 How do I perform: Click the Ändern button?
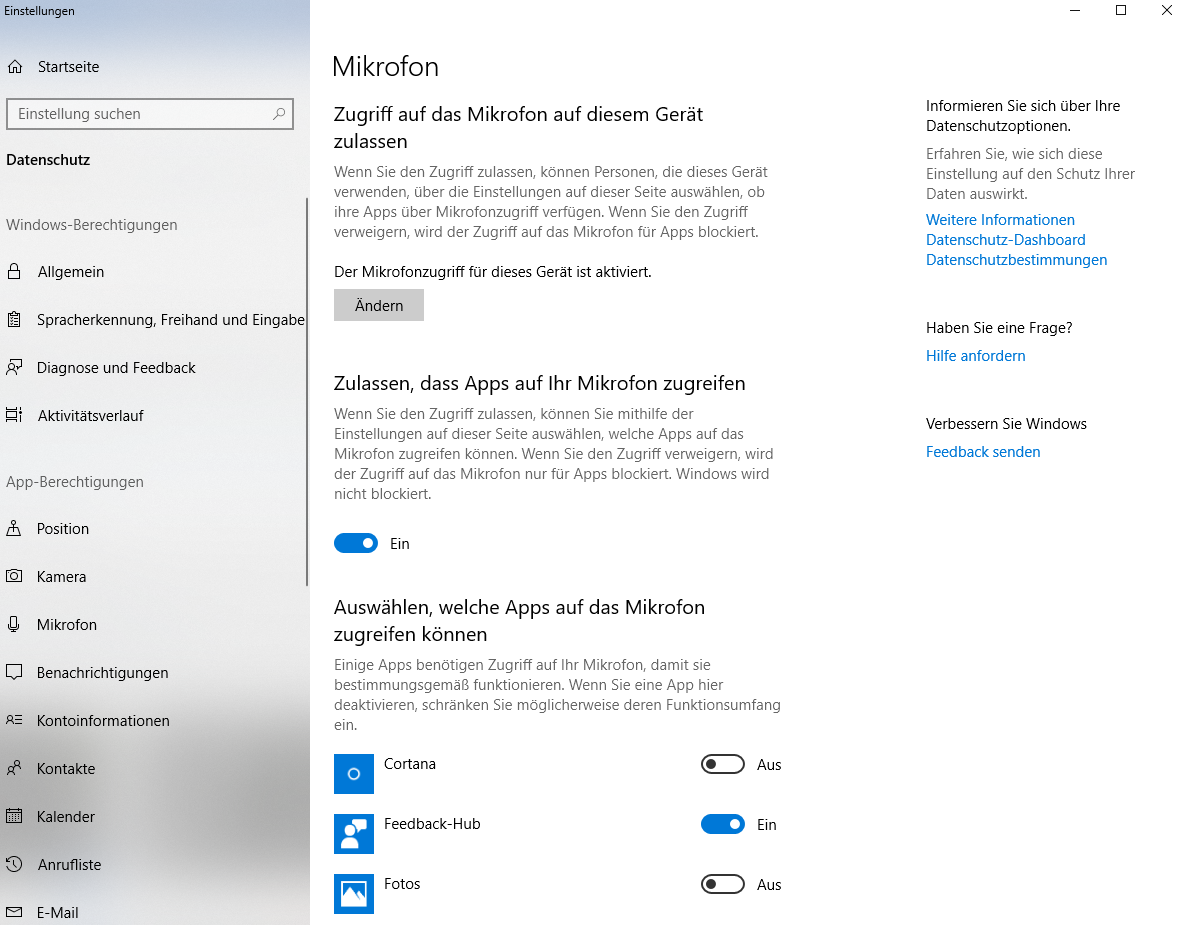coord(379,305)
